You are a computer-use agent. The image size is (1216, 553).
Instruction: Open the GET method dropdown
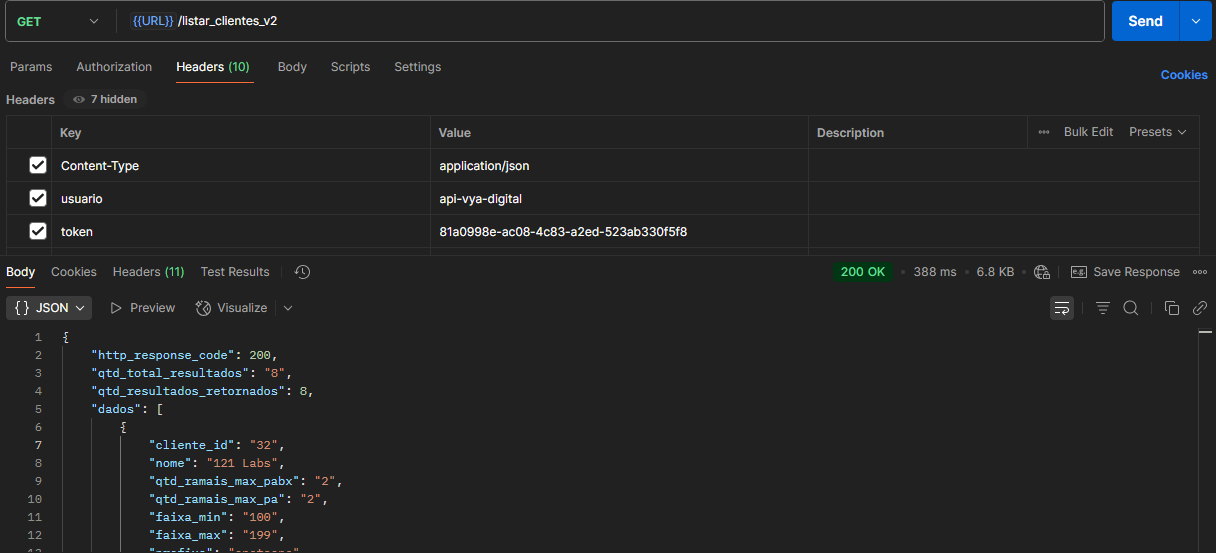[x=57, y=21]
